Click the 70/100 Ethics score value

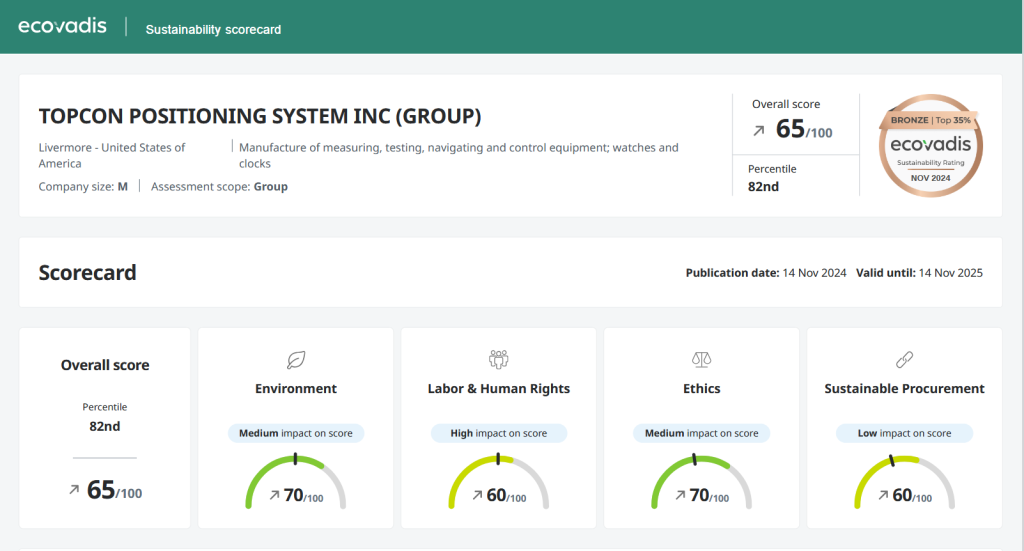(x=709, y=496)
